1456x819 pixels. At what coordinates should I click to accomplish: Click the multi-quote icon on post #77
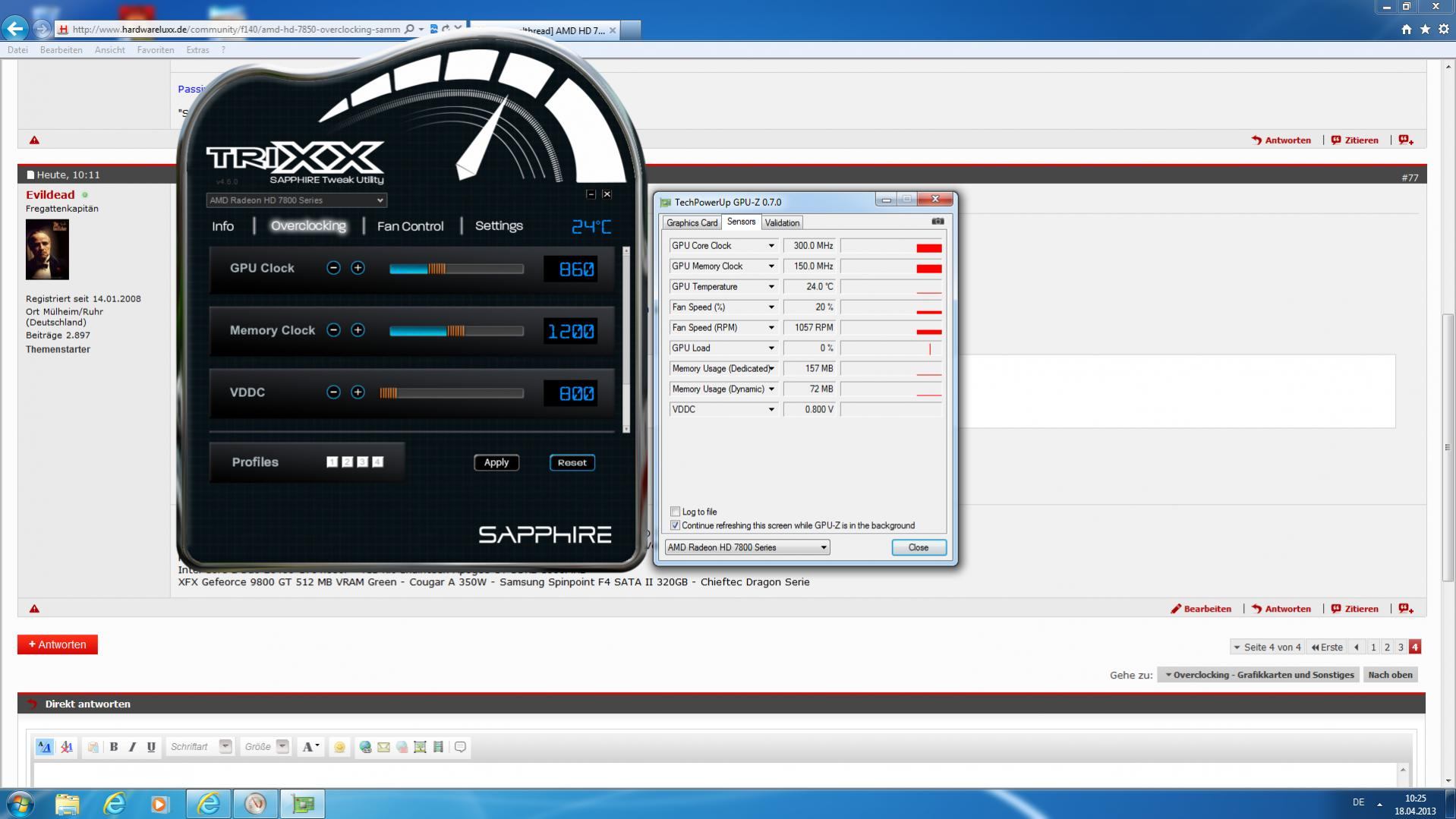1406,609
